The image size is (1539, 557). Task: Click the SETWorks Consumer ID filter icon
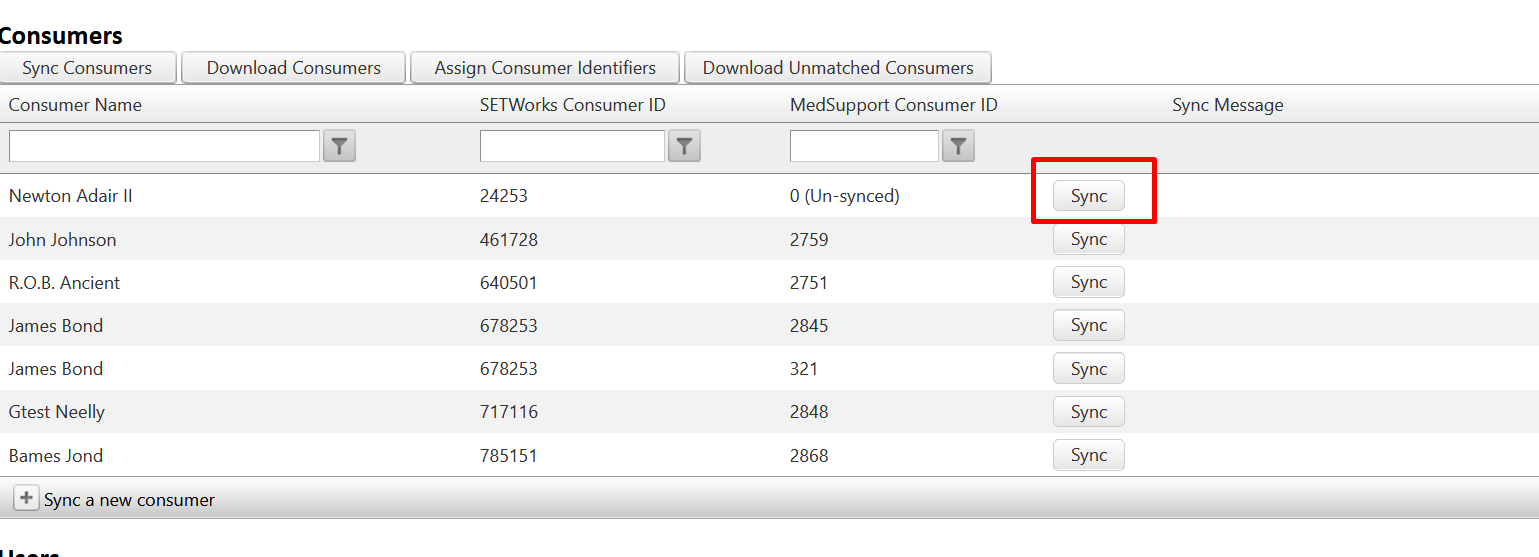[684, 147]
